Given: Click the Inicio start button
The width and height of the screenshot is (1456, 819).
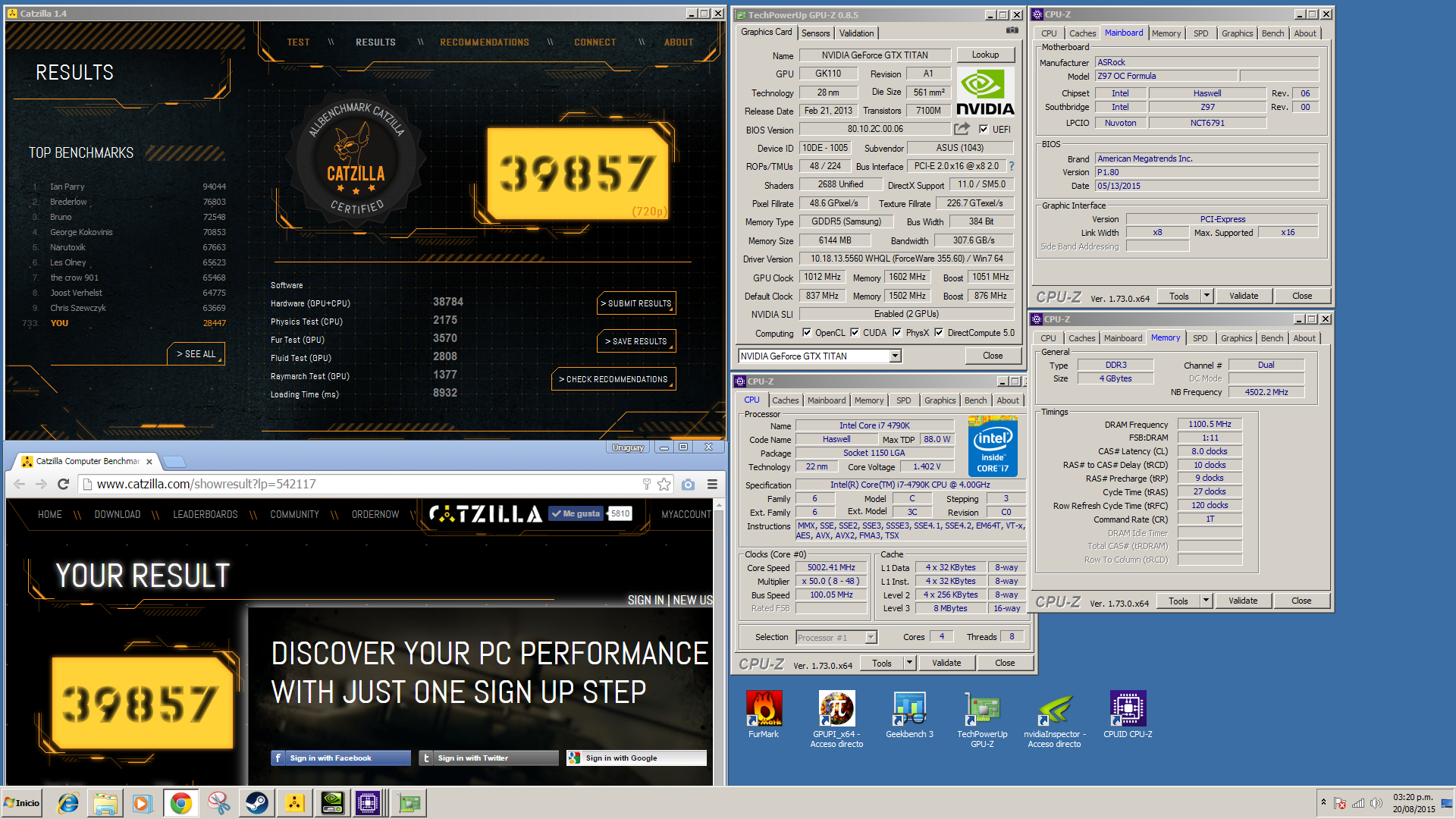Looking at the screenshot, I should (22, 803).
